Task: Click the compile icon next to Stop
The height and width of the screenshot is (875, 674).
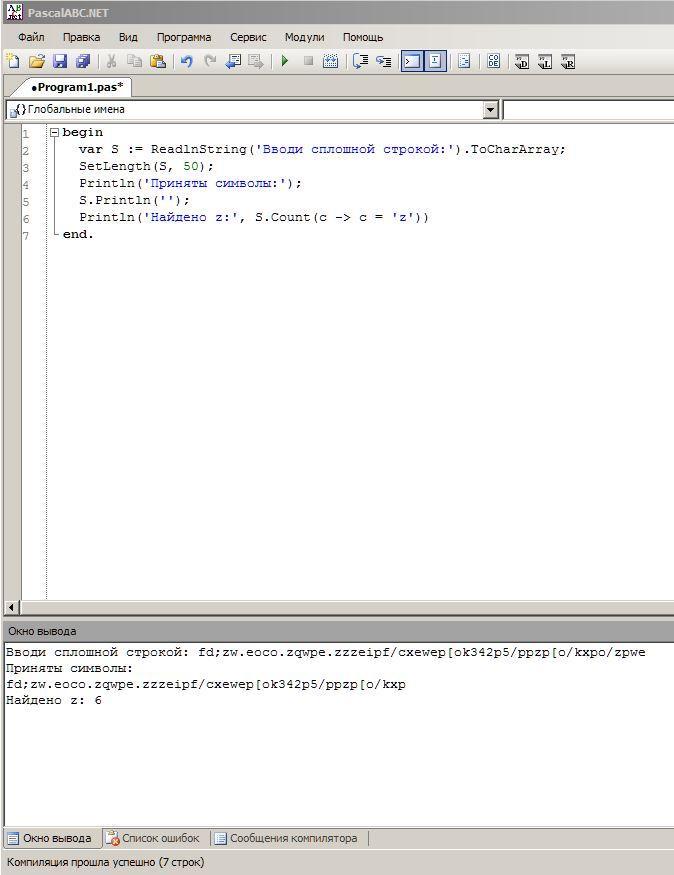Action: coord(331,61)
